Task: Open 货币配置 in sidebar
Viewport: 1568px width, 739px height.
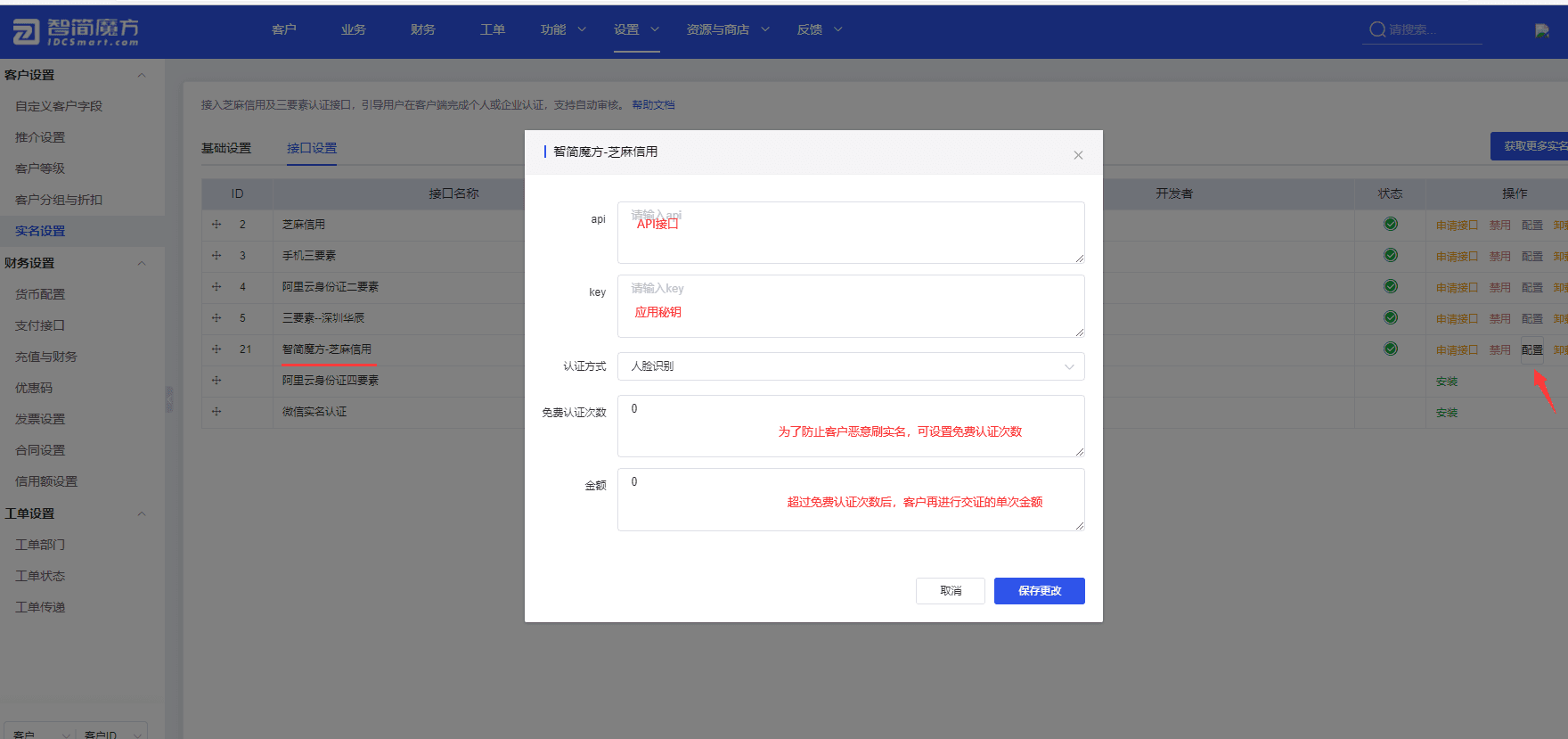Action: click(x=40, y=294)
